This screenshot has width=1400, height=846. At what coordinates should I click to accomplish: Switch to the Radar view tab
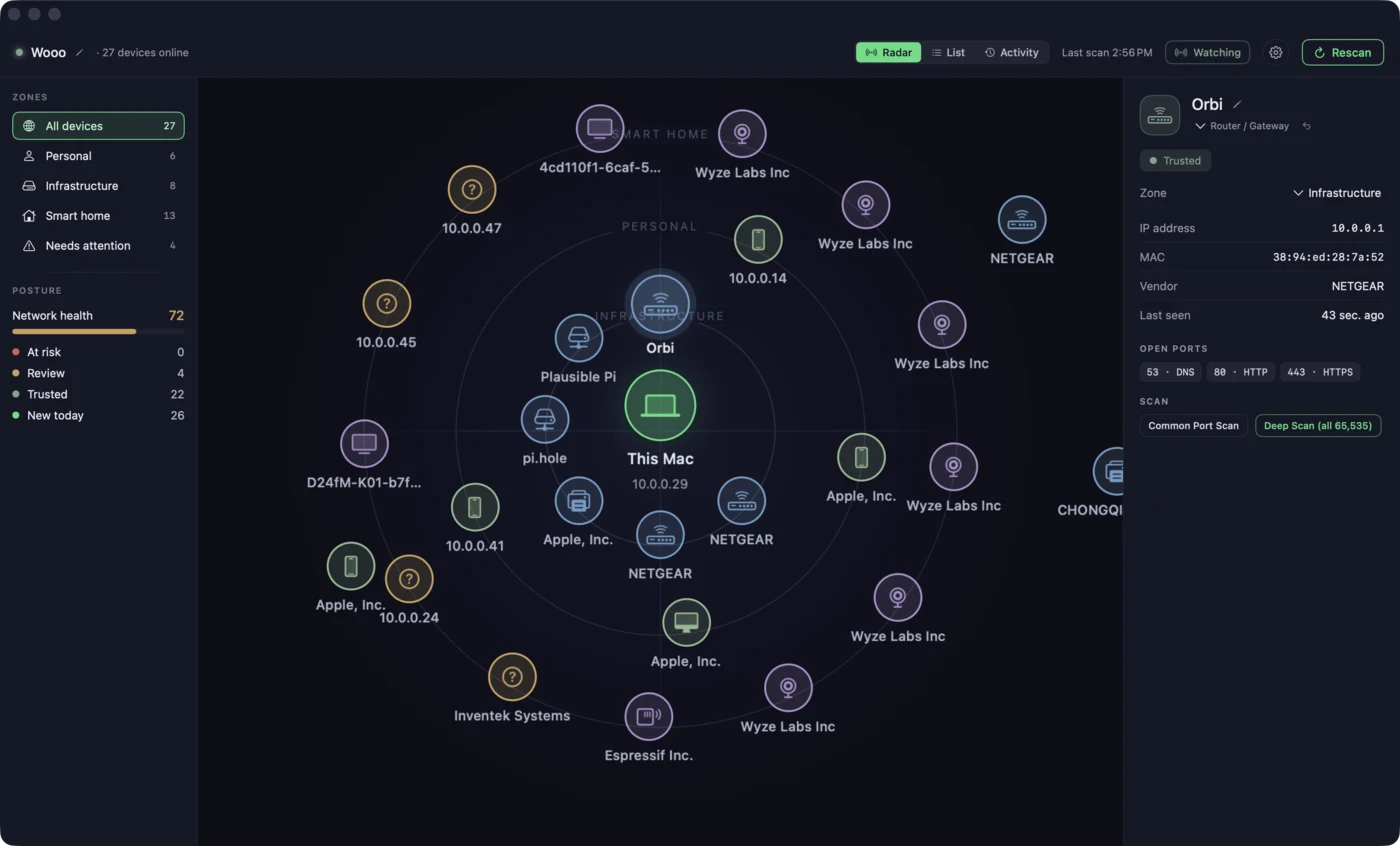tap(889, 52)
